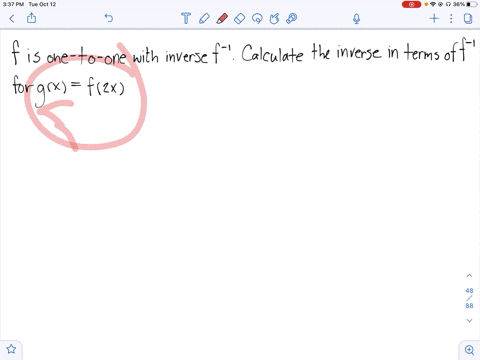Go to next page with down chevron
The image size is (480, 360).
coord(469,320)
